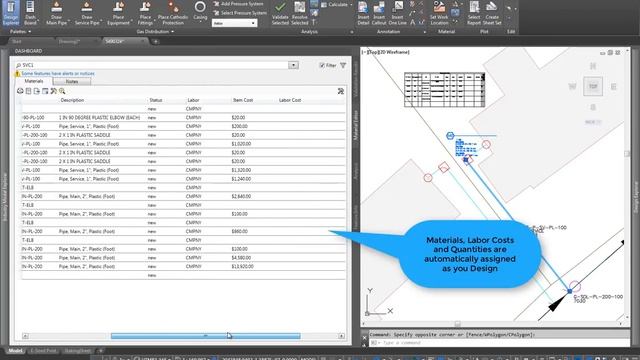Screen dimensions: 640x360
Task: Click the scroll-right arrow of Materials grid
Action: [x=341, y=336]
